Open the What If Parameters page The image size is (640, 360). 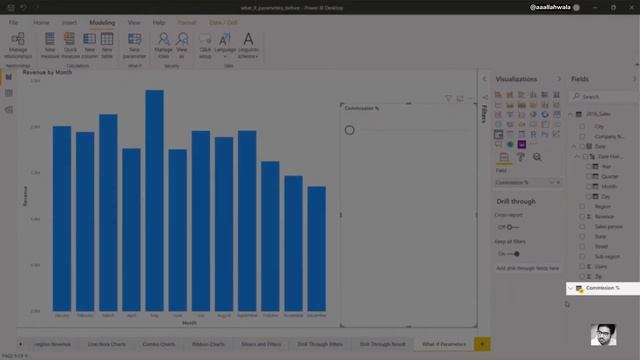coord(444,344)
